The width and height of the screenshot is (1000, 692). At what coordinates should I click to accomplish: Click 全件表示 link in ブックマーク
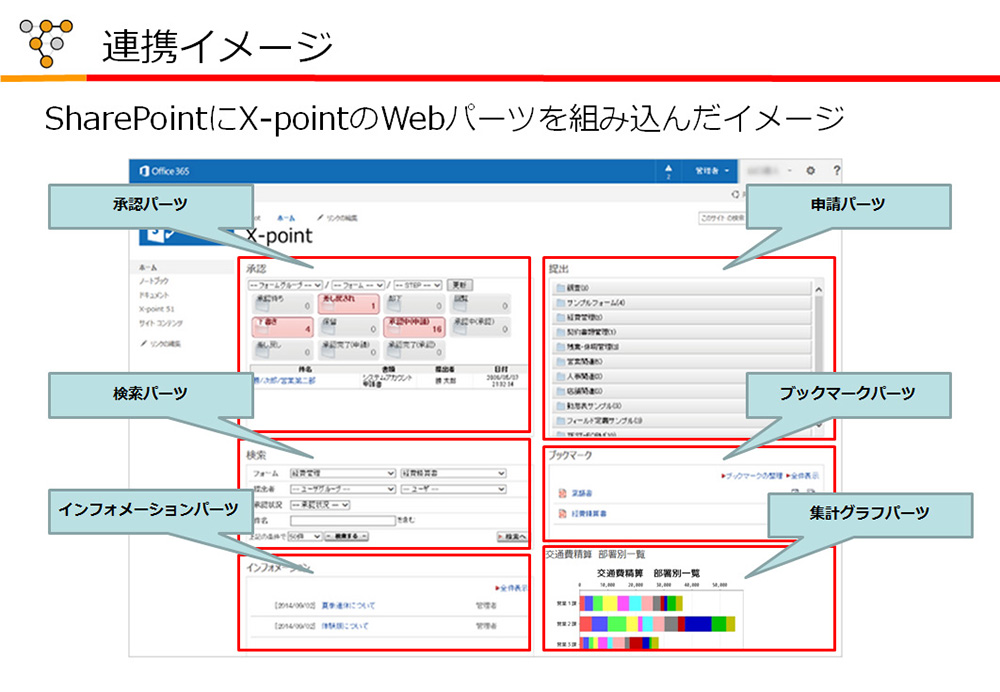coord(803,475)
